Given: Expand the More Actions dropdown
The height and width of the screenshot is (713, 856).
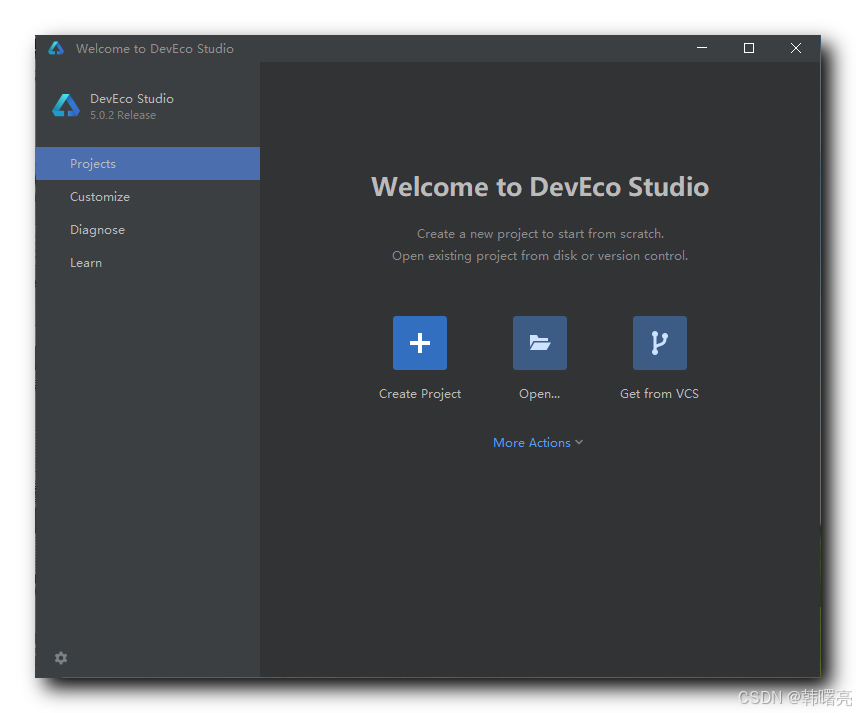Looking at the screenshot, I should (538, 443).
